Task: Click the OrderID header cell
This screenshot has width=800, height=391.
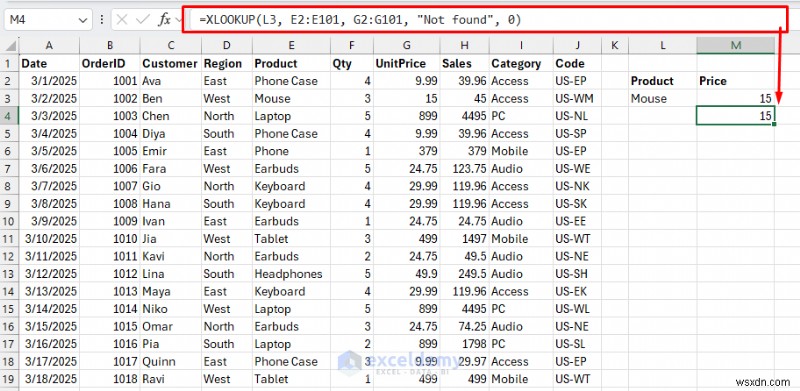Action: [x=110, y=64]
